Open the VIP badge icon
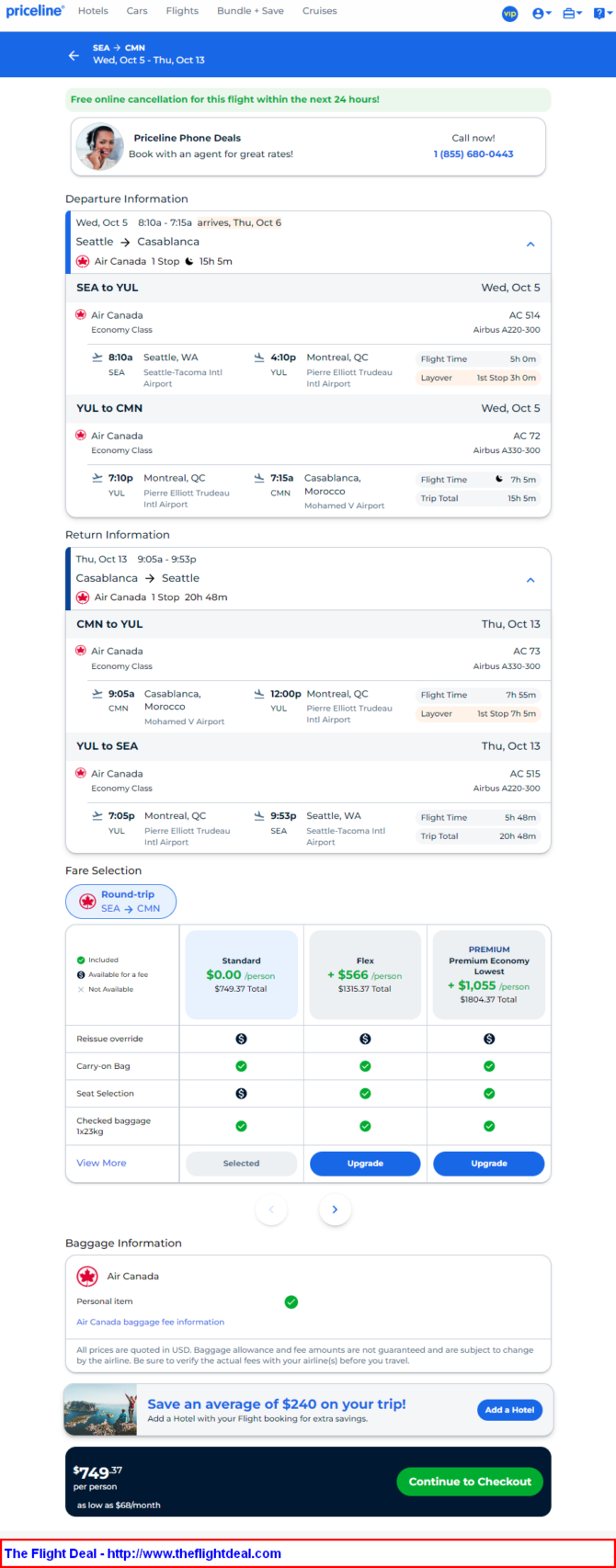616x1568 pixels. (x=509, y=13)
